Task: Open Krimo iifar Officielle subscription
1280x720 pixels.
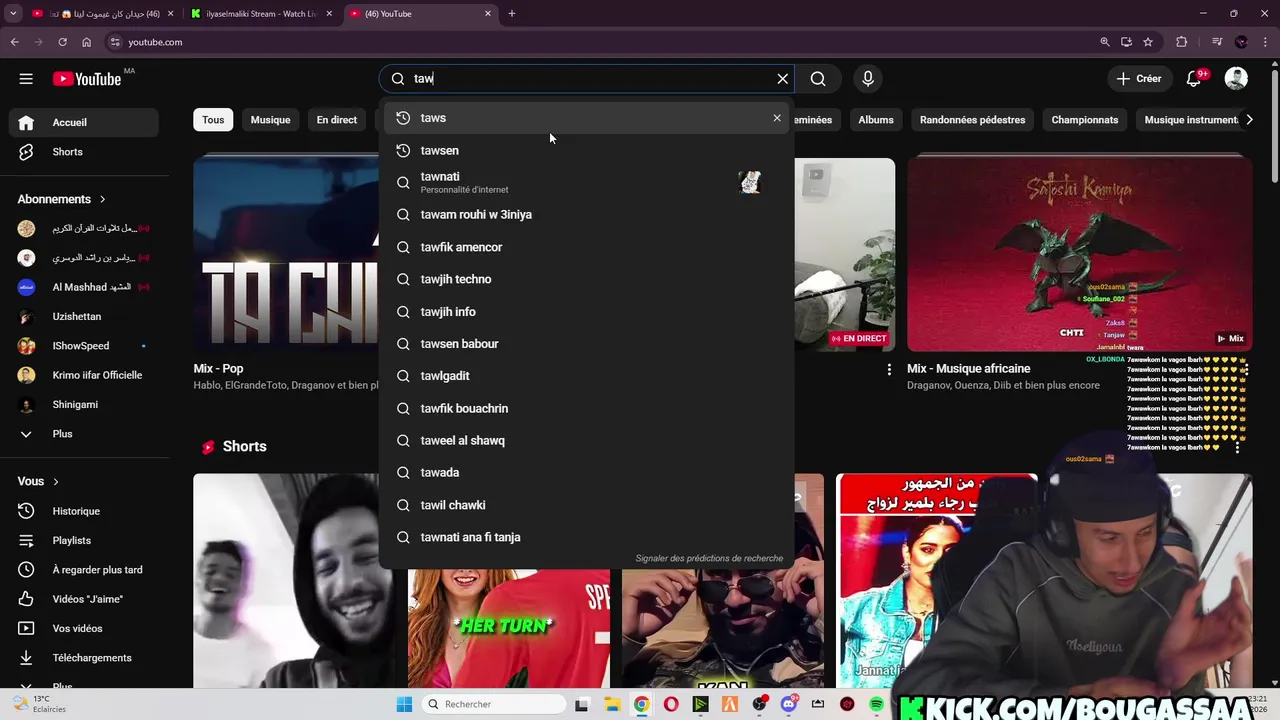Action: click(x=84, y=375)
